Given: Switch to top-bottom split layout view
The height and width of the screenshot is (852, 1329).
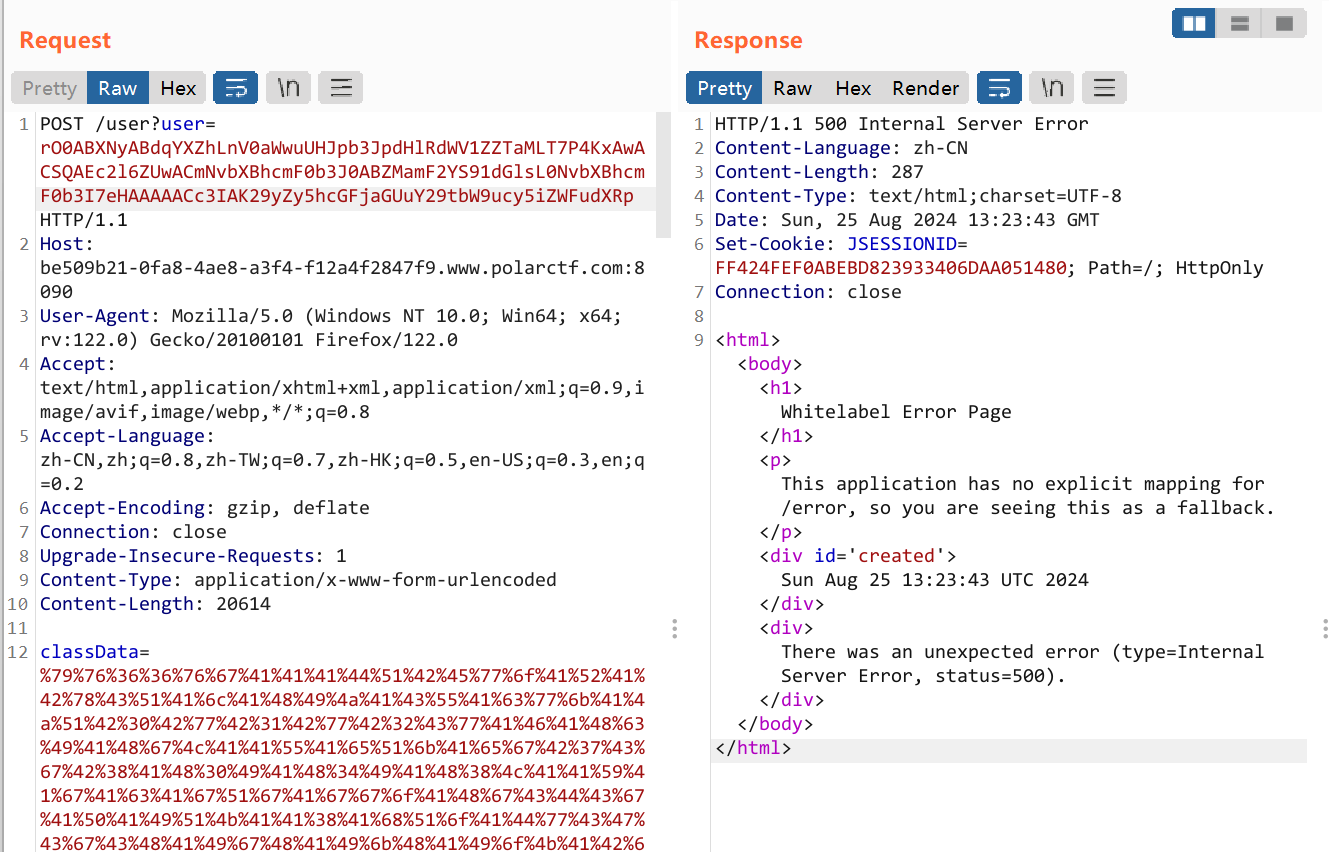Looking at the screenshot, I should (x=1239, y=23).
